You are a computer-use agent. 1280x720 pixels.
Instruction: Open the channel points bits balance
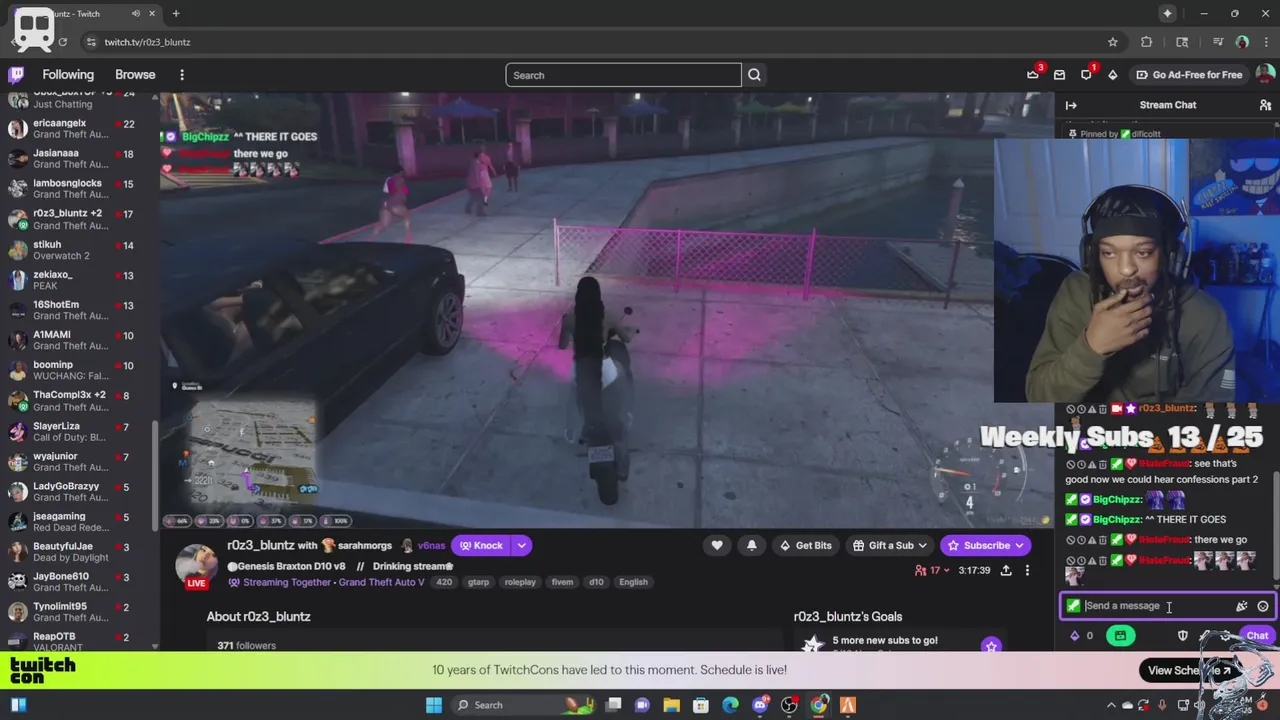click(1082, 636)
